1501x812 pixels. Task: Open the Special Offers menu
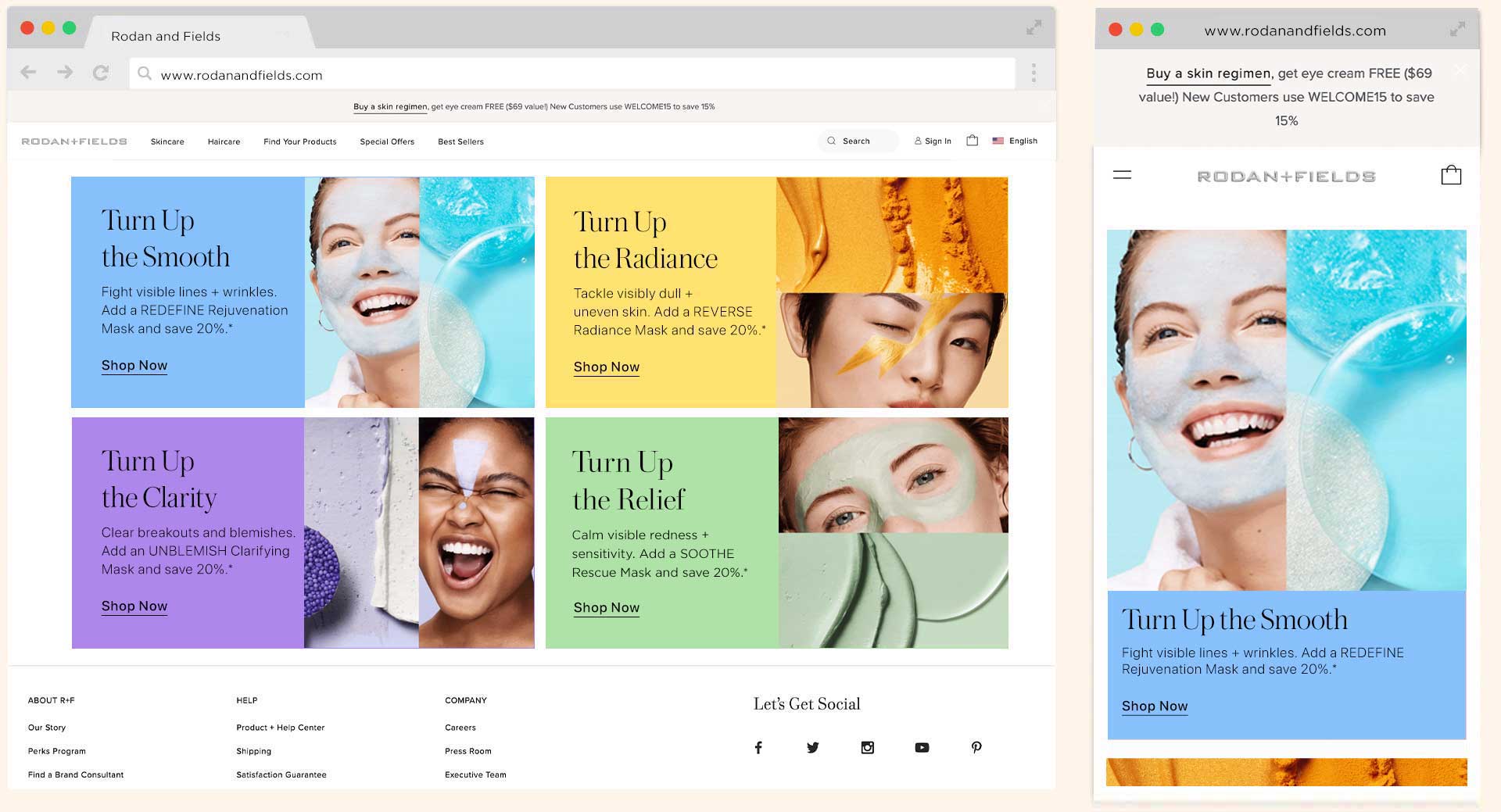coord(387,141)
